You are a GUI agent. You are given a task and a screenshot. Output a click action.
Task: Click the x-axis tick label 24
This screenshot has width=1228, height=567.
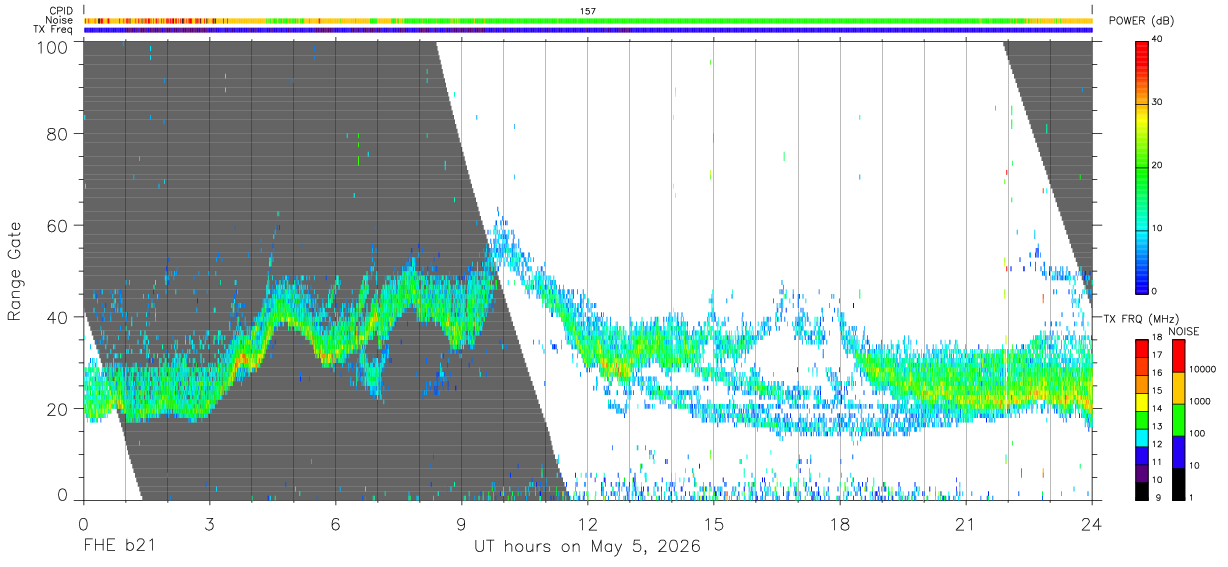click(1092, 525)
